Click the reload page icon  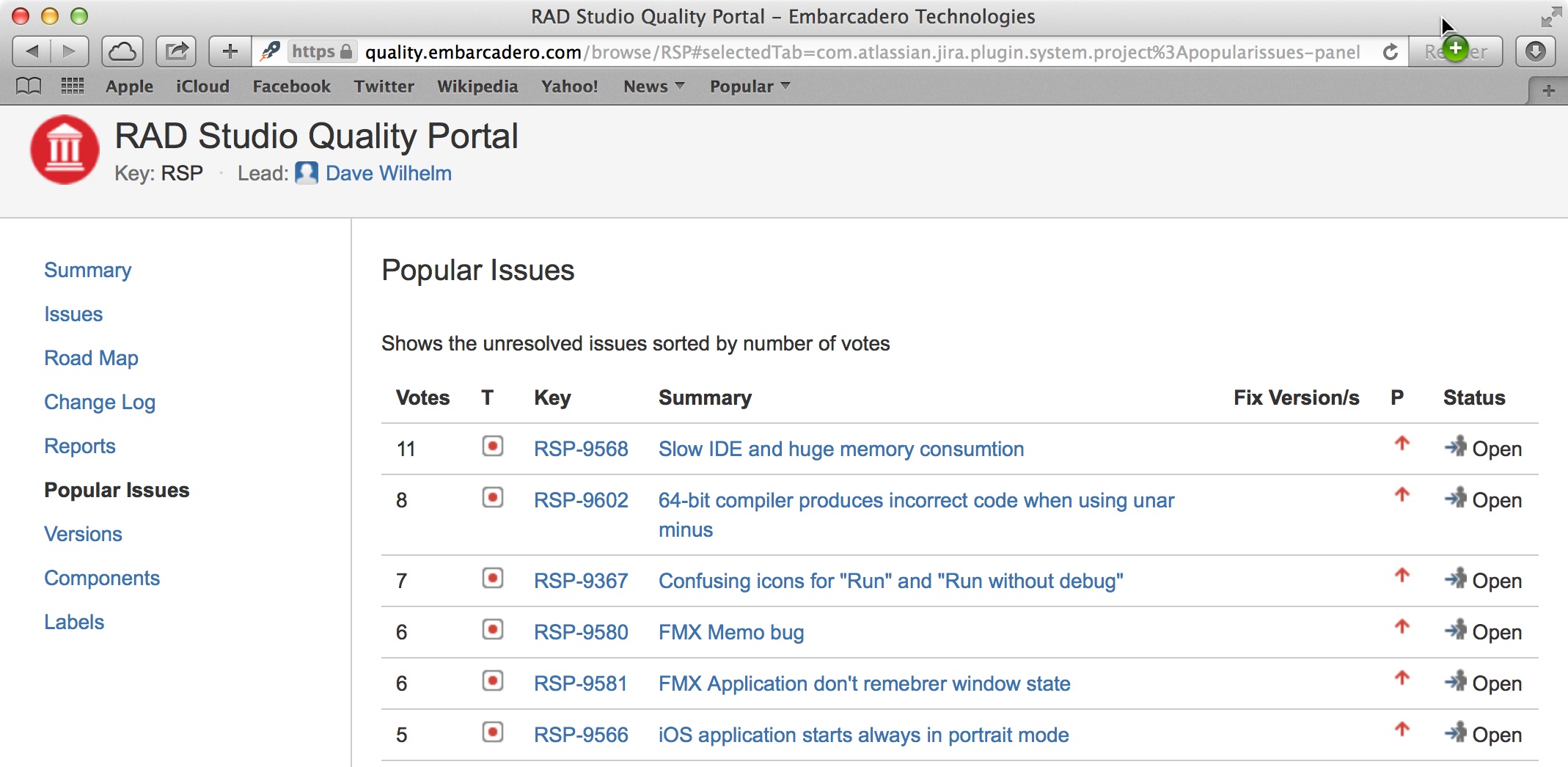pos(1391,52)
